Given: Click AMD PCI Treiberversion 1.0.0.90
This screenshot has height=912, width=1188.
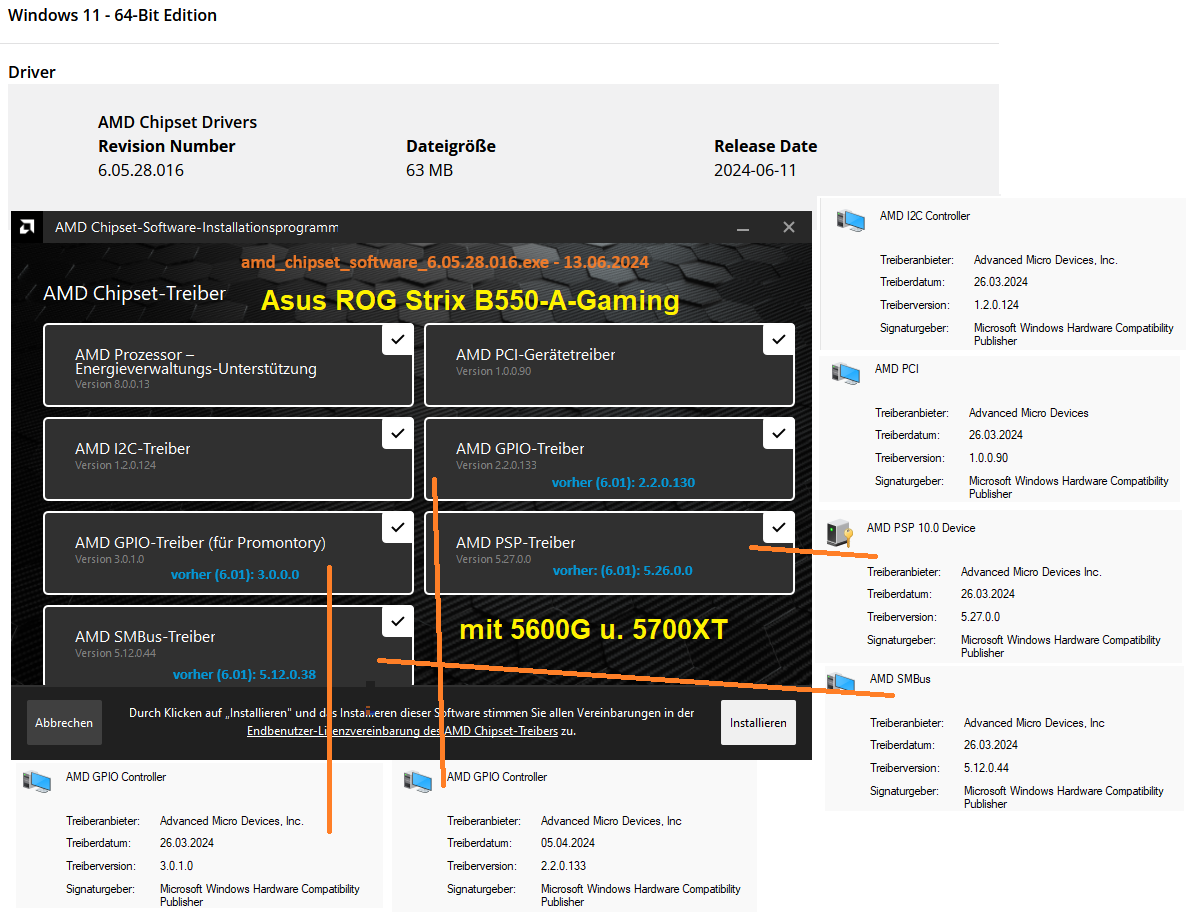Looking at the screenshot, I should pyautogui.click(x=989, y=458).
